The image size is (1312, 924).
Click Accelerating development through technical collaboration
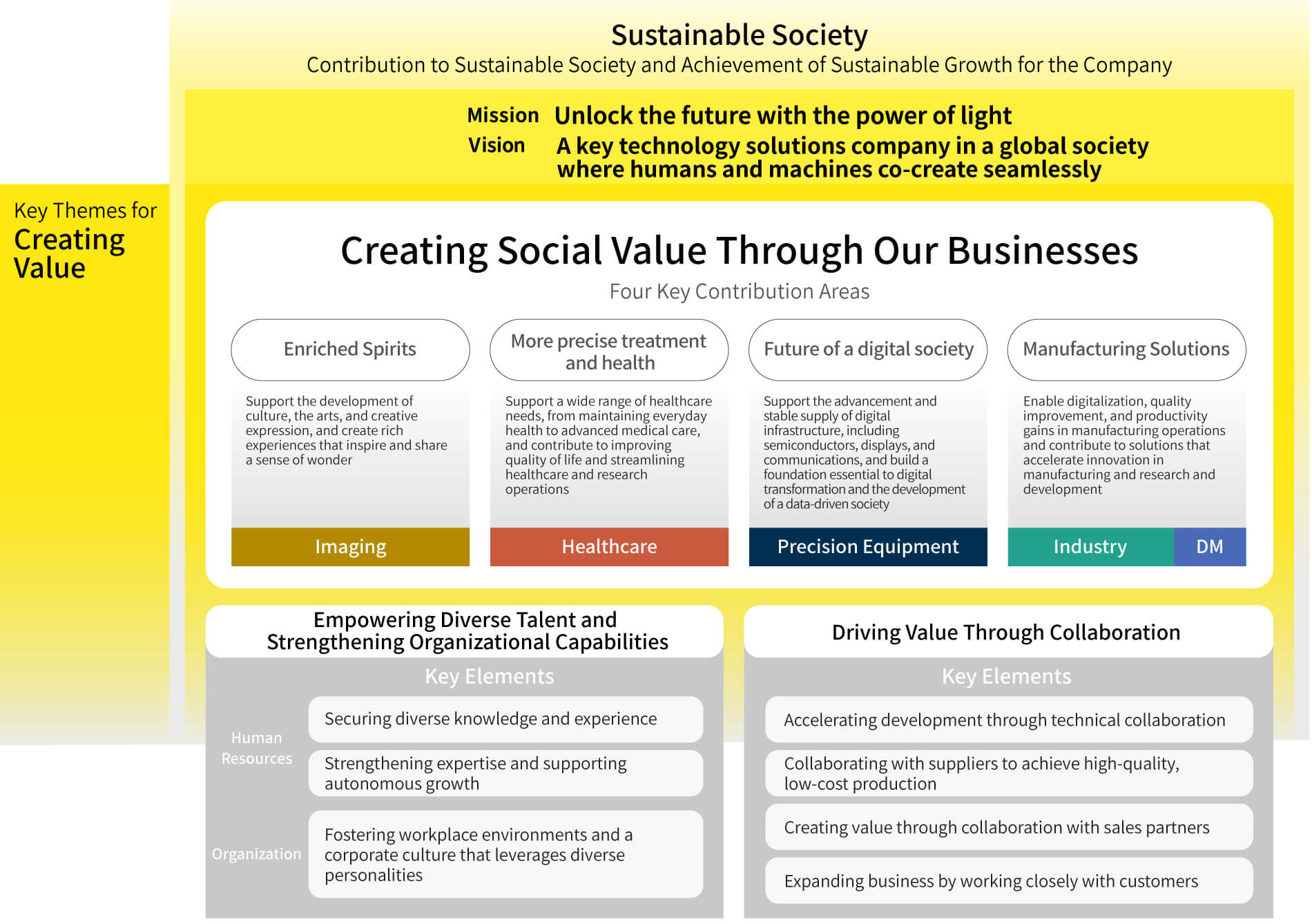[x=1009, y=720]
